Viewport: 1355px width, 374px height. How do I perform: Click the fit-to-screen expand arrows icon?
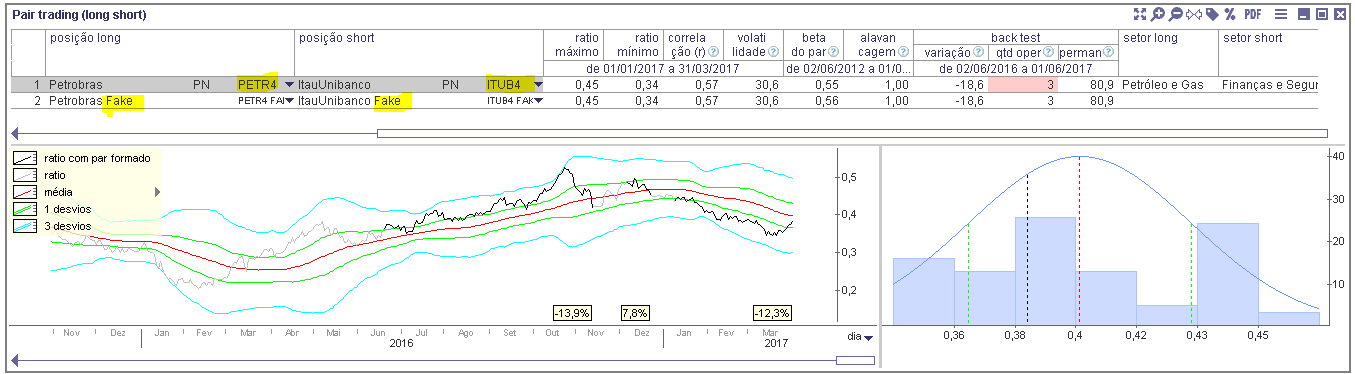click(1139, 15)
